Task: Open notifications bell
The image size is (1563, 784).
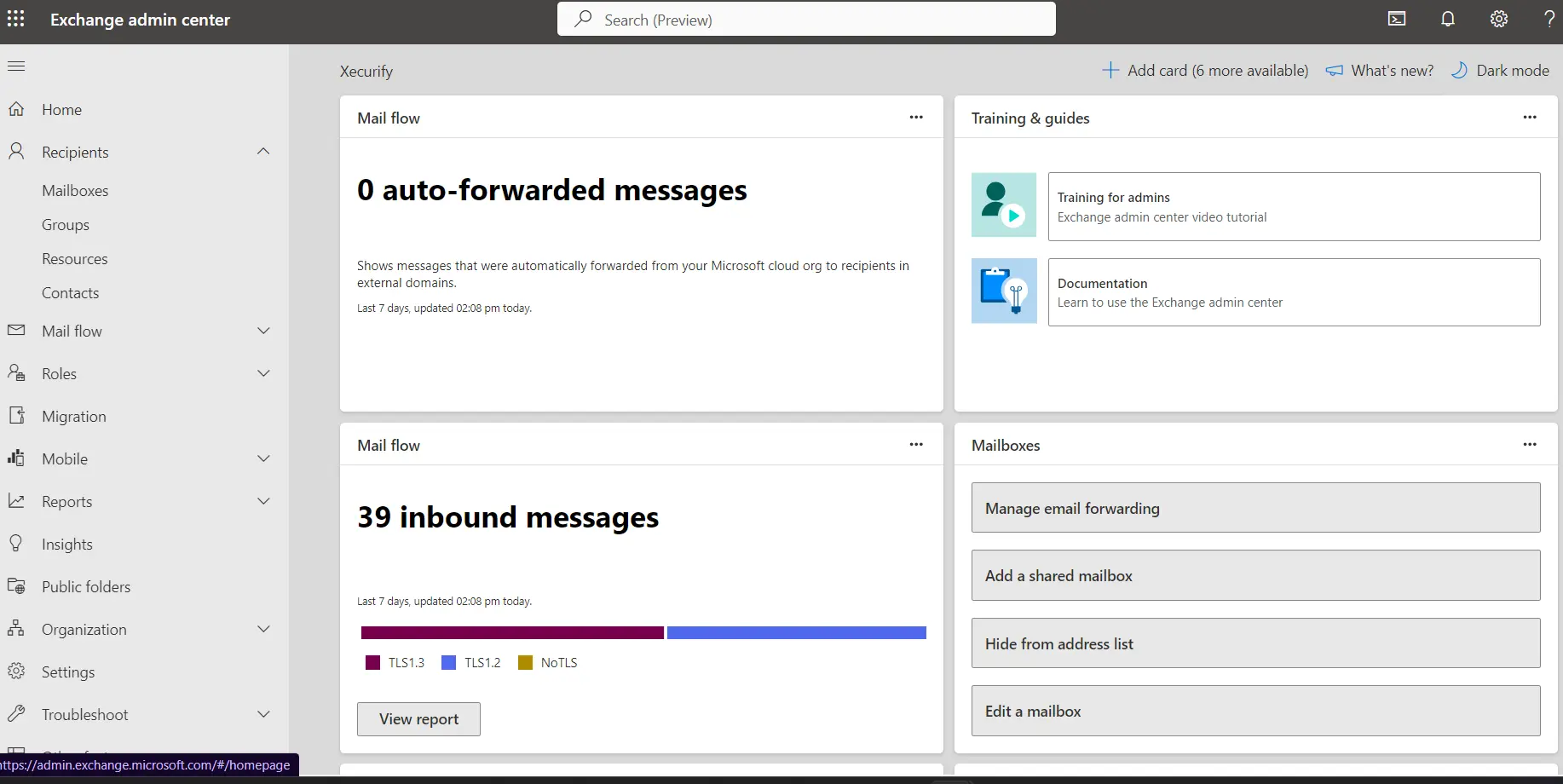Action: coord(1448,18)
